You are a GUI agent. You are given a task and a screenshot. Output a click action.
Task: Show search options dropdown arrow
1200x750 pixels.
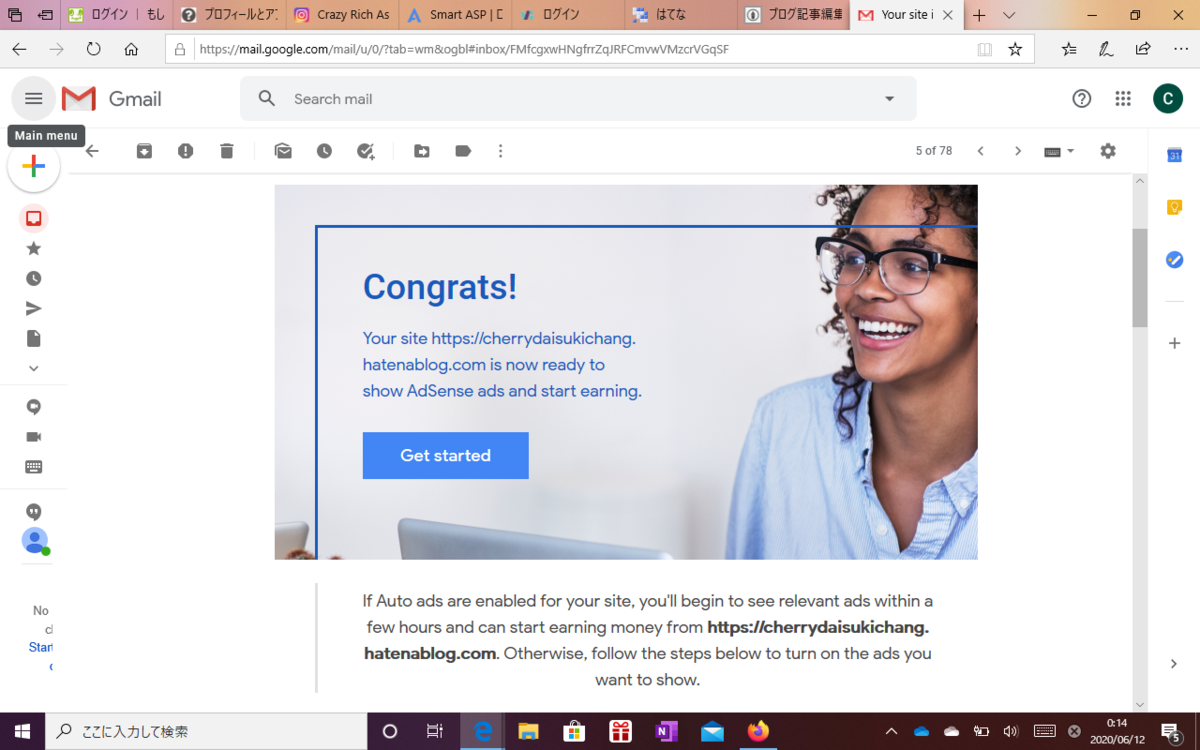click(x=890, y=99)
